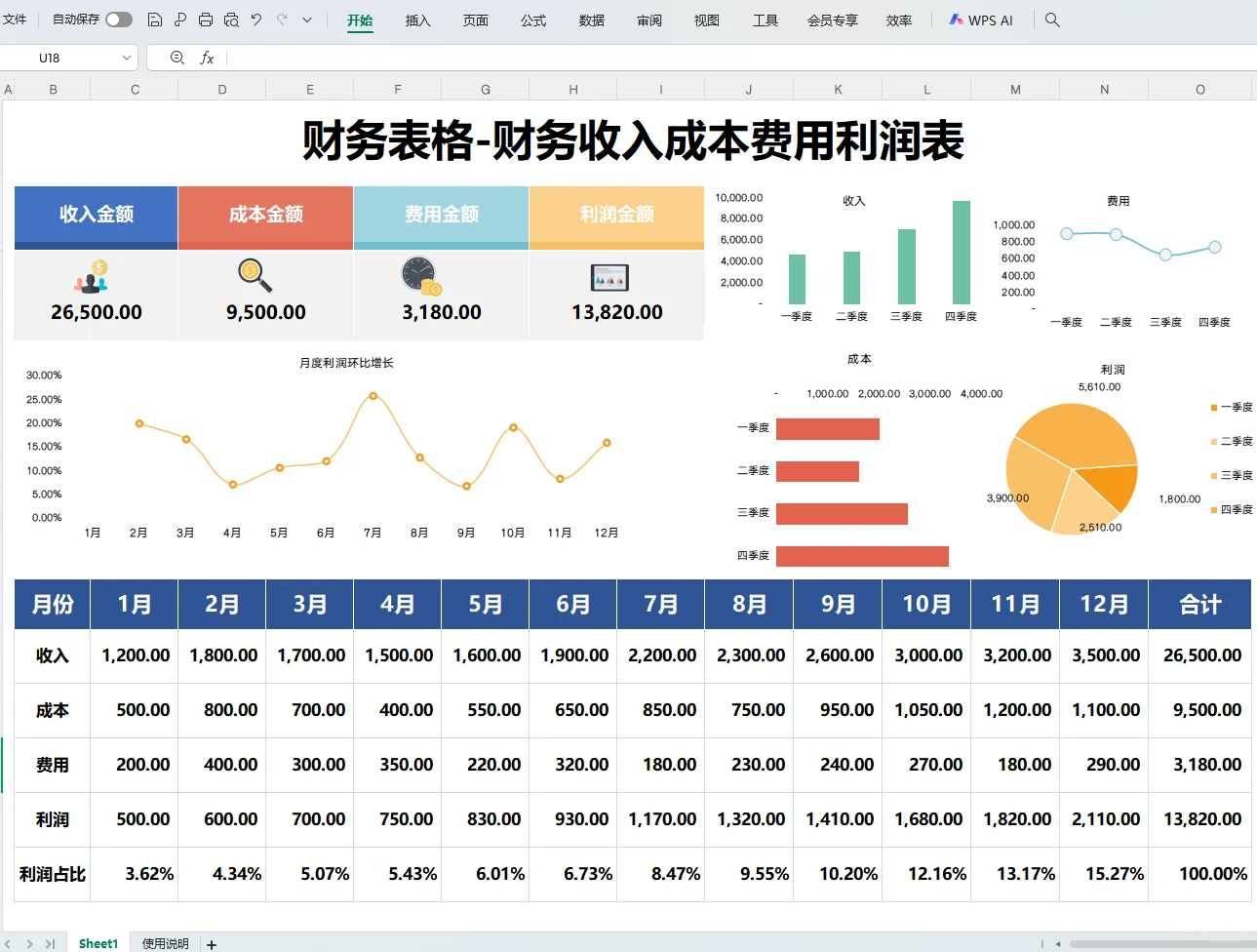This screenshot has height=952, width=1257.
Task: Click the 成本金额 red header card
Action: (x=265, y=217)
